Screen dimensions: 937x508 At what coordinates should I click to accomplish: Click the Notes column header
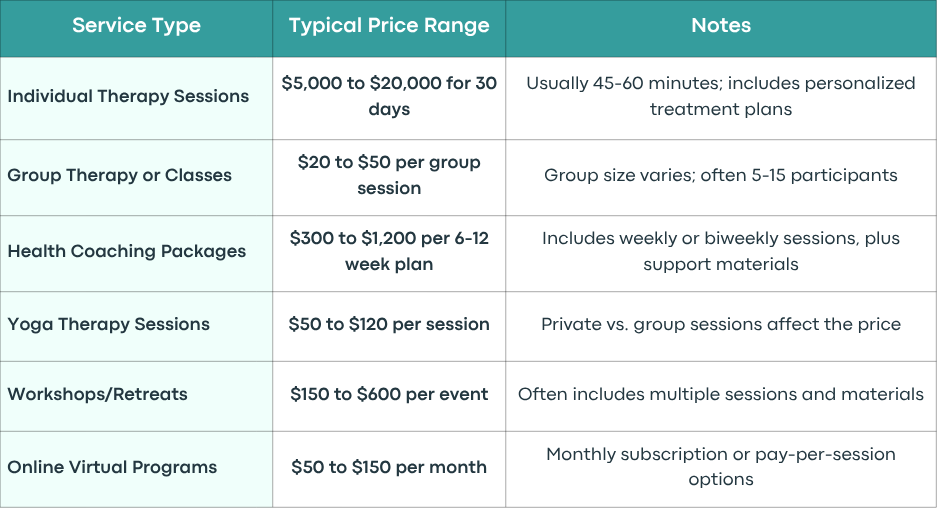(x=721, y=29)
